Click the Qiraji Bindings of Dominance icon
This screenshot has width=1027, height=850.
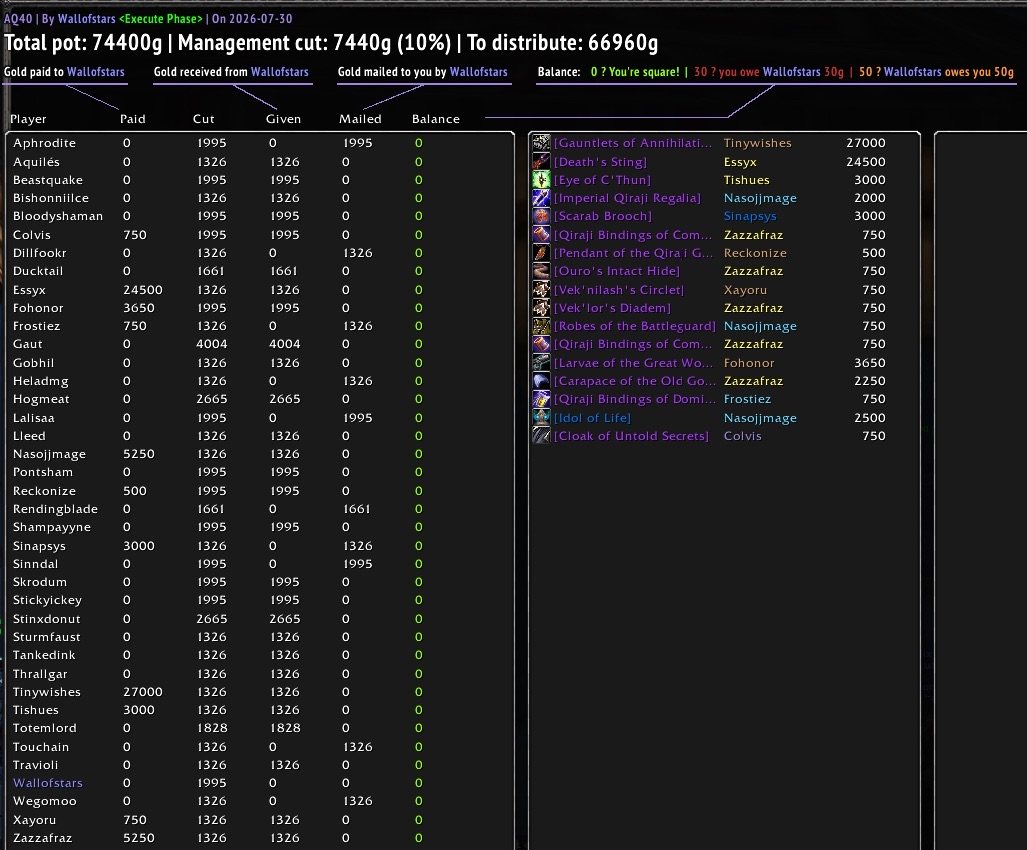pyautogui.click(x=541, y=399)
